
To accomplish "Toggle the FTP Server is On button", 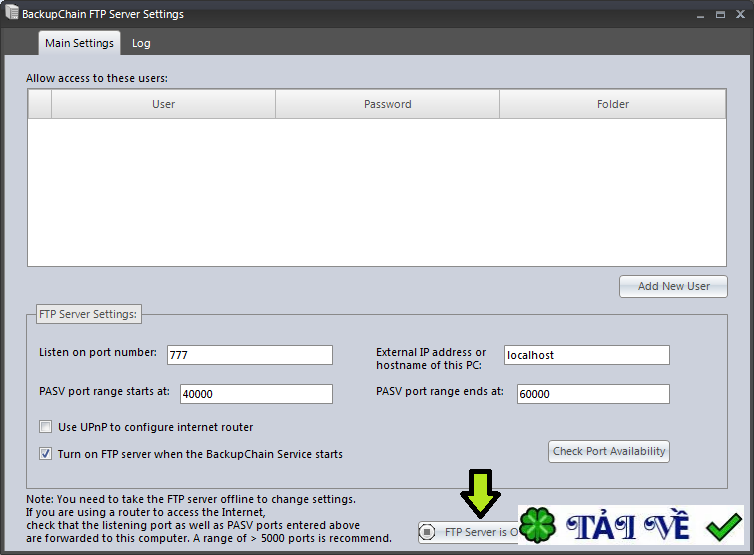I will 469,532.
